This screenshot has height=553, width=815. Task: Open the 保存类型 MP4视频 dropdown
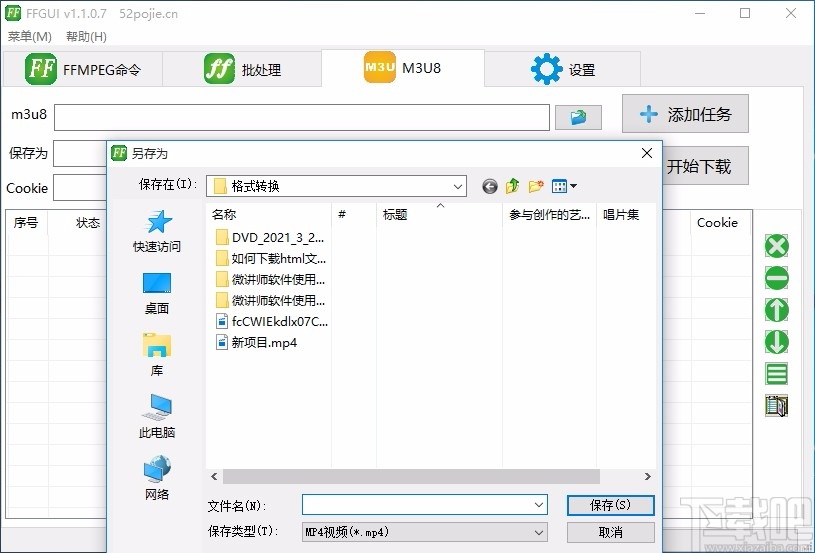click(424, 532)
